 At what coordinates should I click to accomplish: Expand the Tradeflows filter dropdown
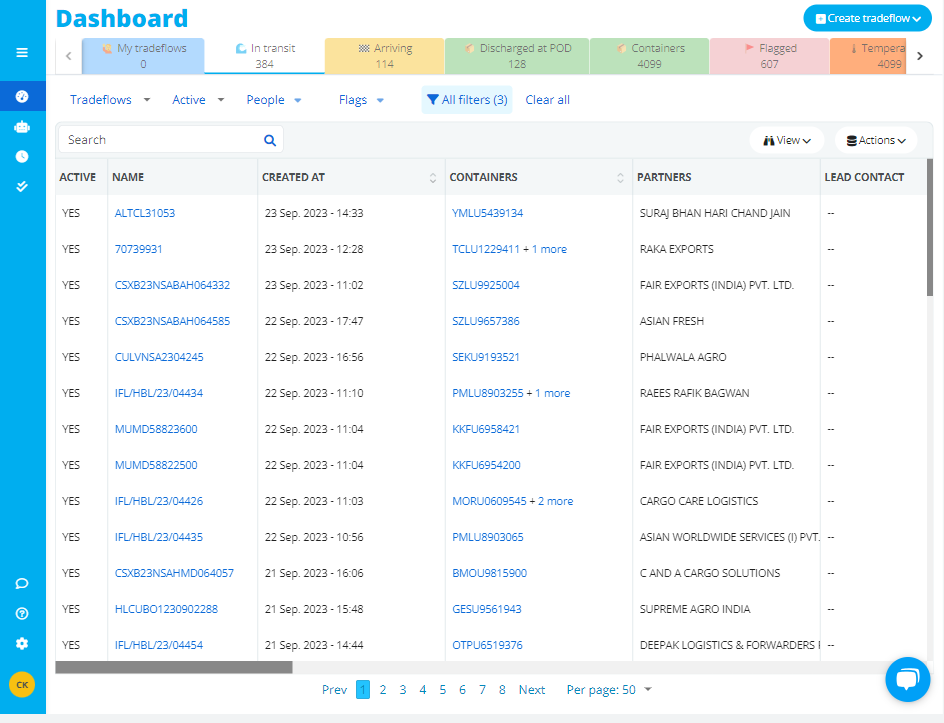110,100
